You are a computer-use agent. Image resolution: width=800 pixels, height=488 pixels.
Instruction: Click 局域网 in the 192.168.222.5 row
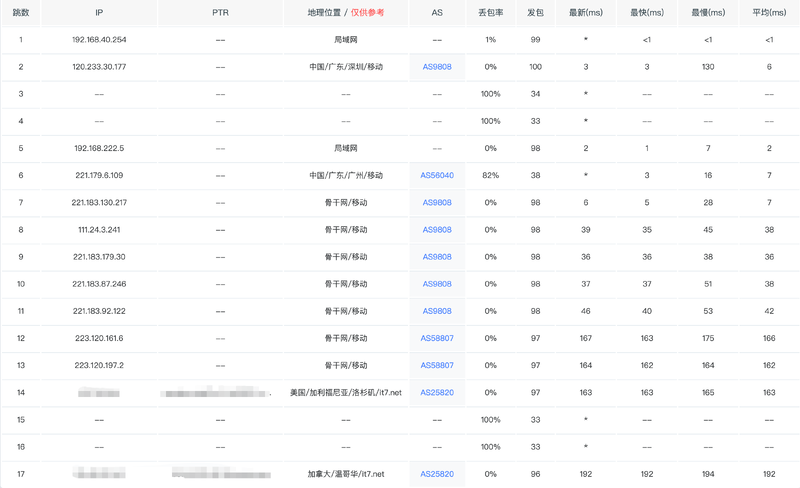[346, 149]
